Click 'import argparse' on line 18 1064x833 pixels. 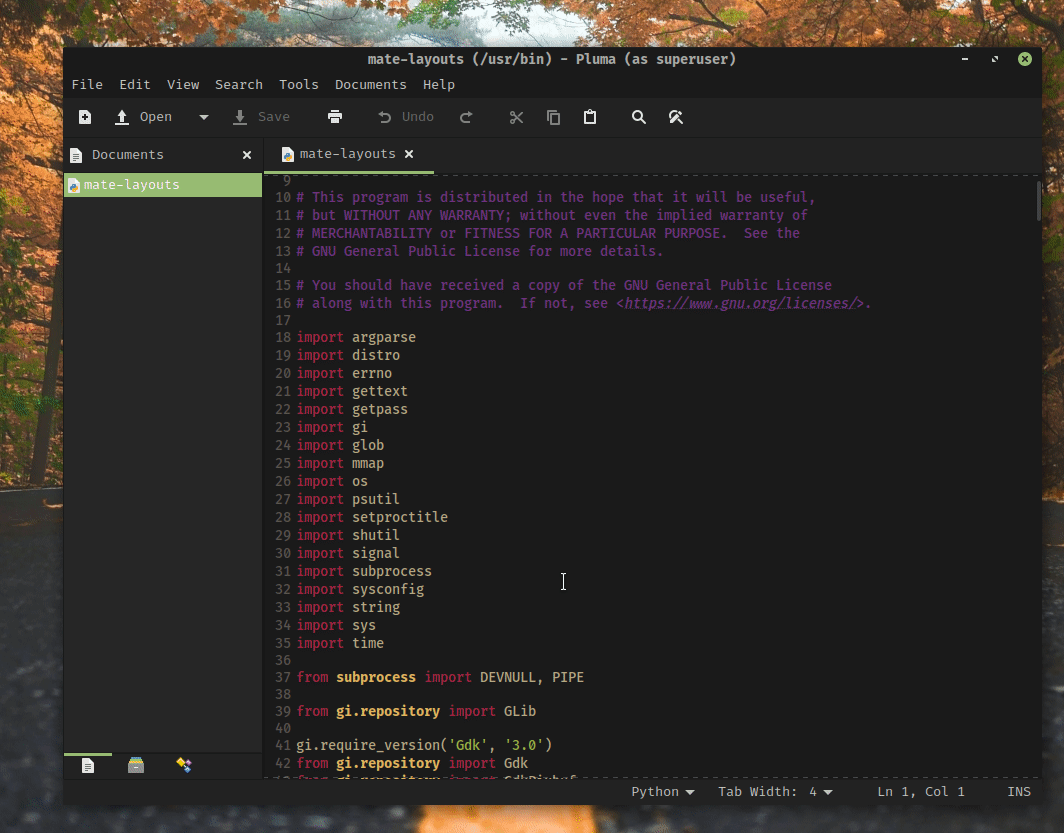point(356,338)
